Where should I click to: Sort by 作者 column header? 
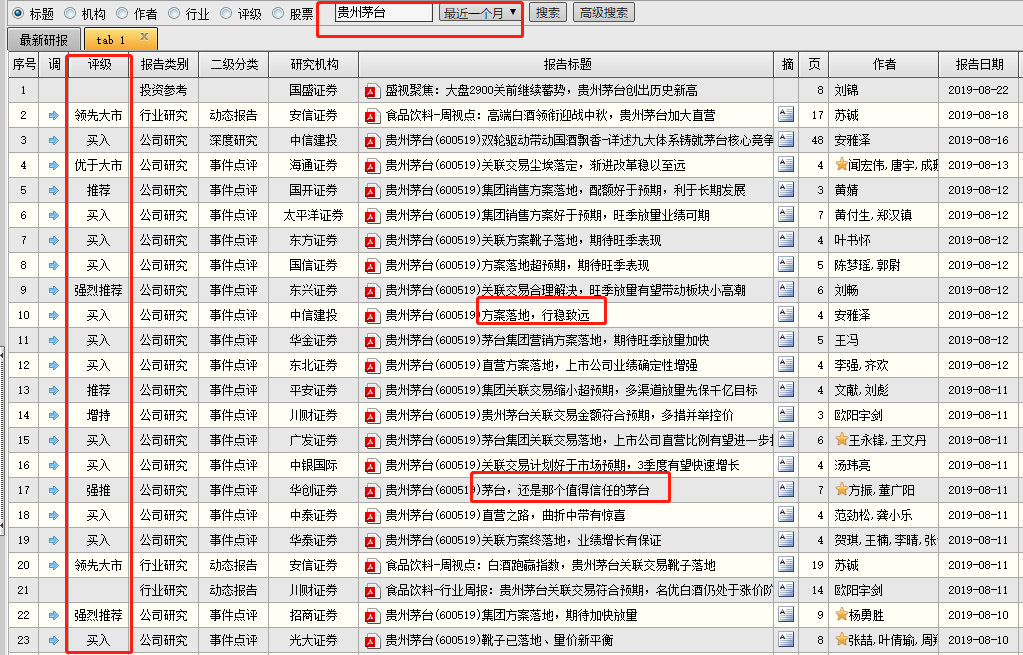point(884,65)
